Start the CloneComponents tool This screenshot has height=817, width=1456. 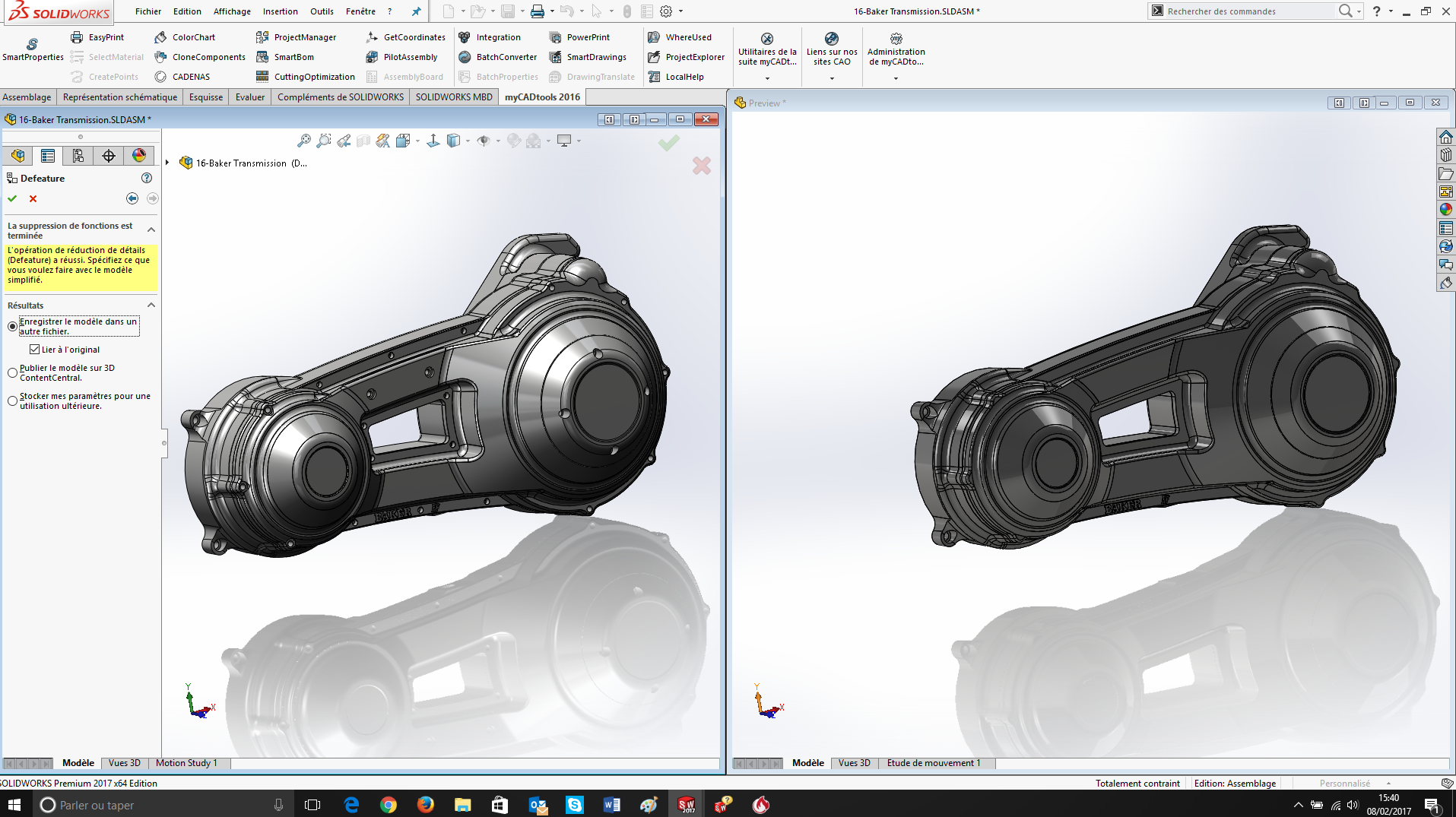(200, 57)
